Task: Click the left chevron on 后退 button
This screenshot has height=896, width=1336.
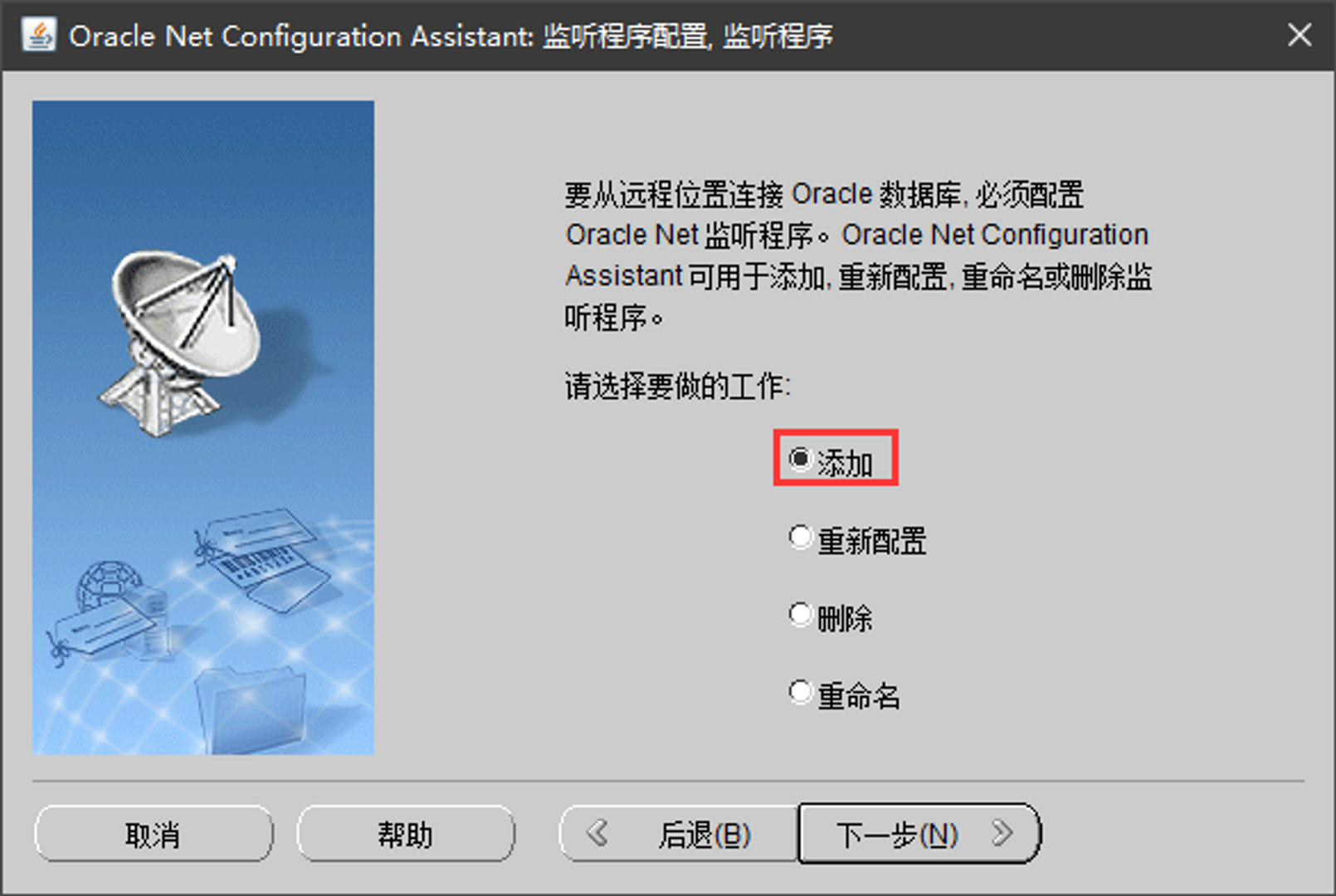Action: click(597, 832)
